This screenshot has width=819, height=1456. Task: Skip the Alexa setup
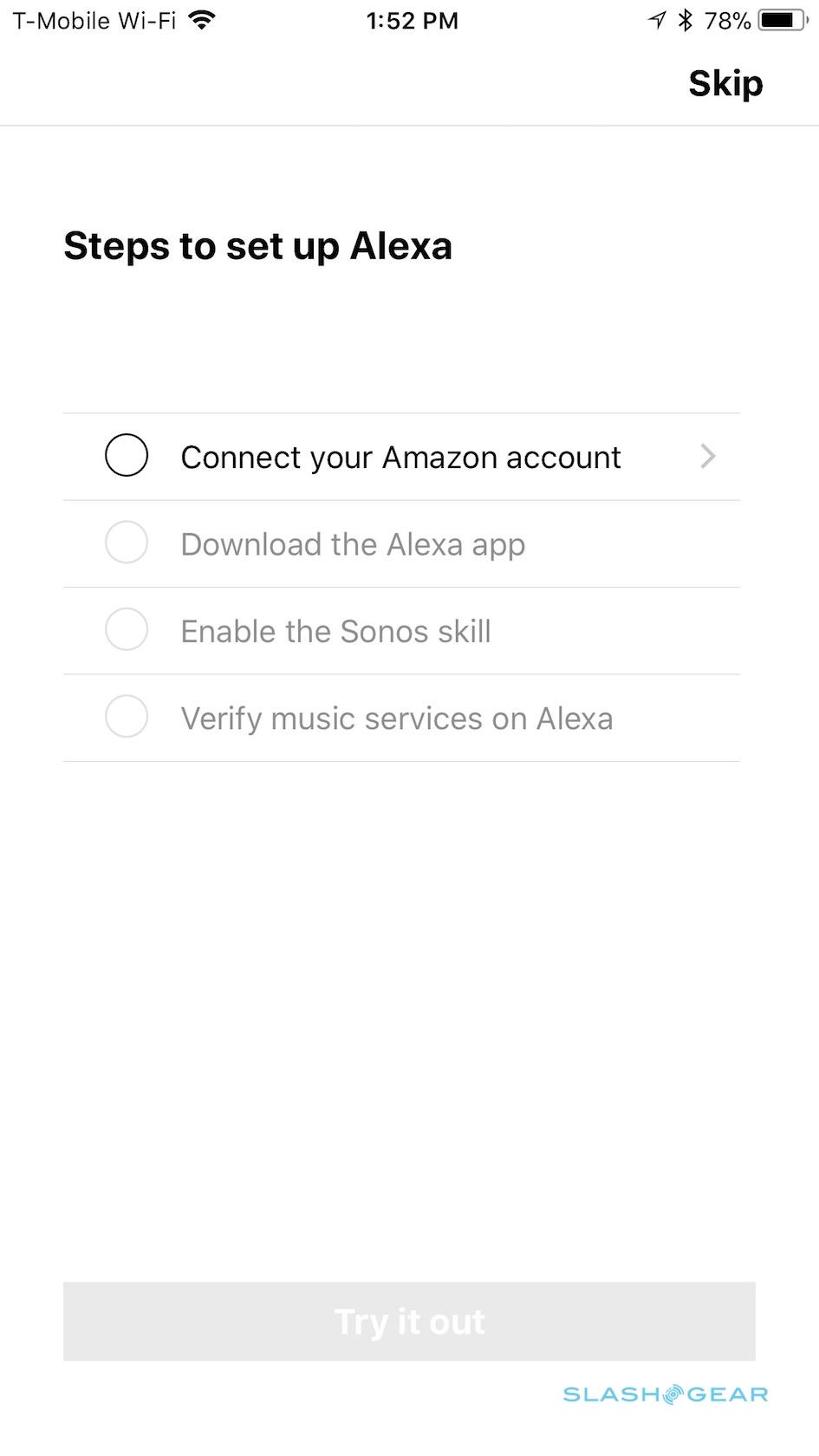point(725,83)
